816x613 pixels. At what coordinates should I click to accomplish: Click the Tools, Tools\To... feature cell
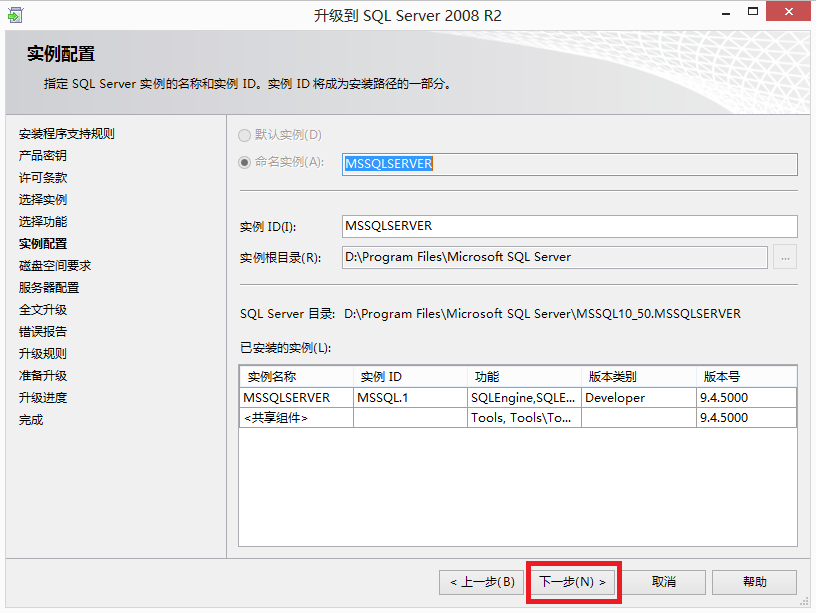tap(524, 418)
